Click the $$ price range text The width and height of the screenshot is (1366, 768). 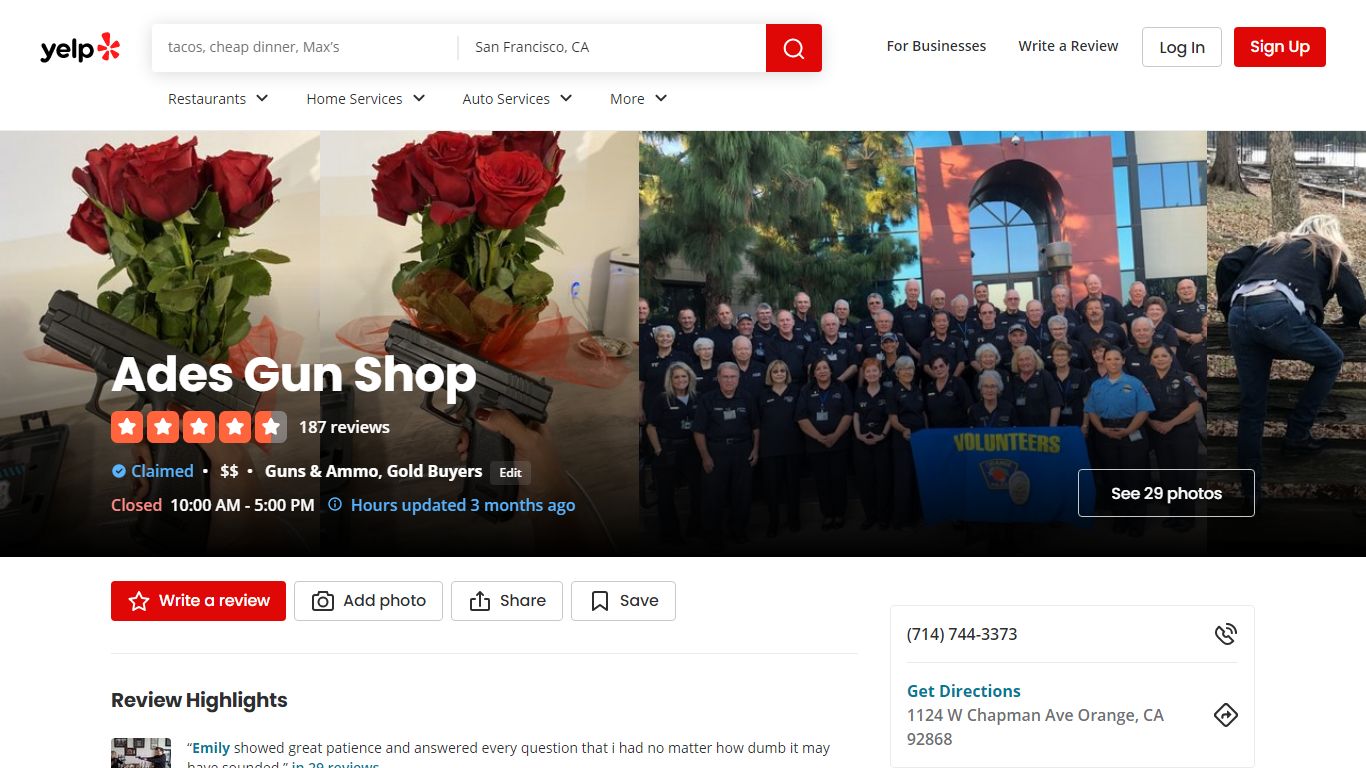pos(229,471)
